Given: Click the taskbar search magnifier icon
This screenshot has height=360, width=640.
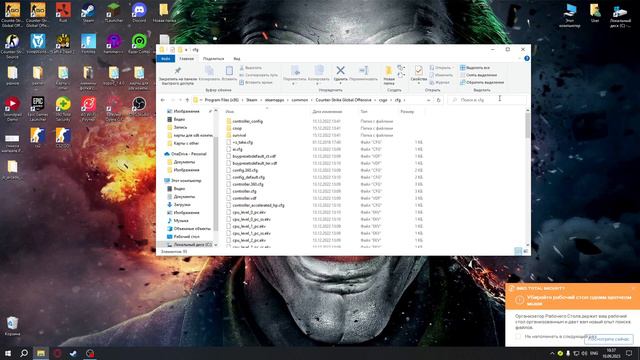Looking at the screenshot, I should click(x=24, y=353).
